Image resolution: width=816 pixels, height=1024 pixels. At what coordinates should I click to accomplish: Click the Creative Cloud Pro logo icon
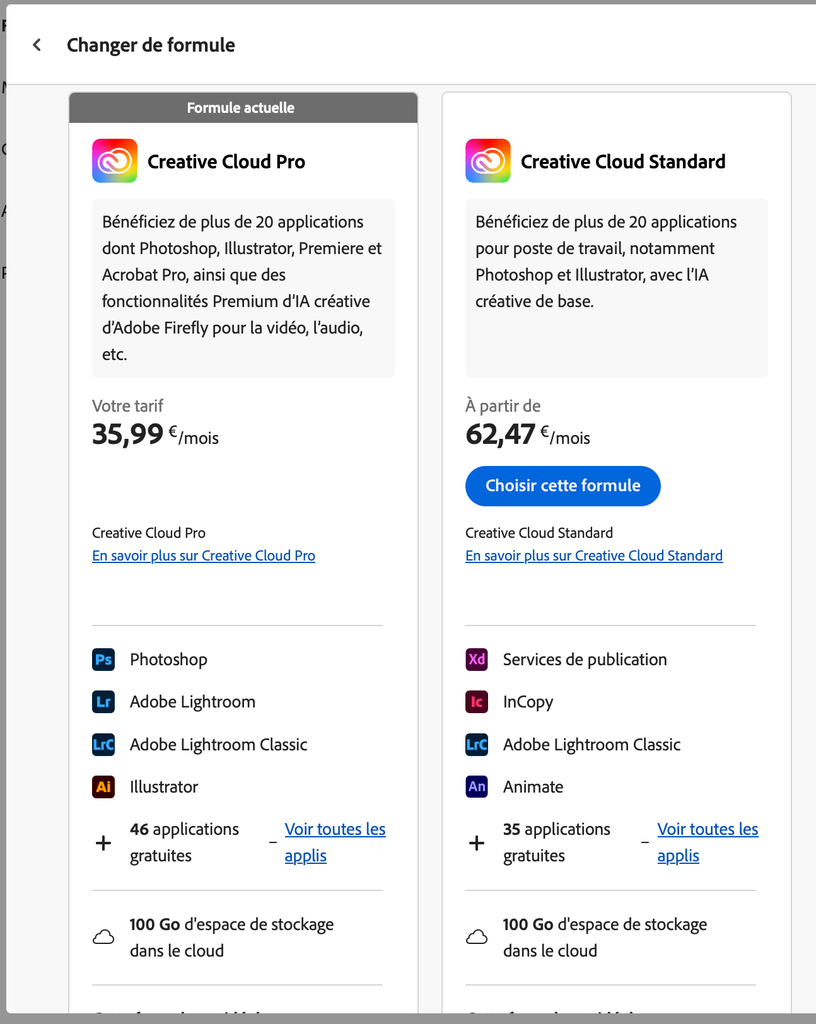coord(115,161)
